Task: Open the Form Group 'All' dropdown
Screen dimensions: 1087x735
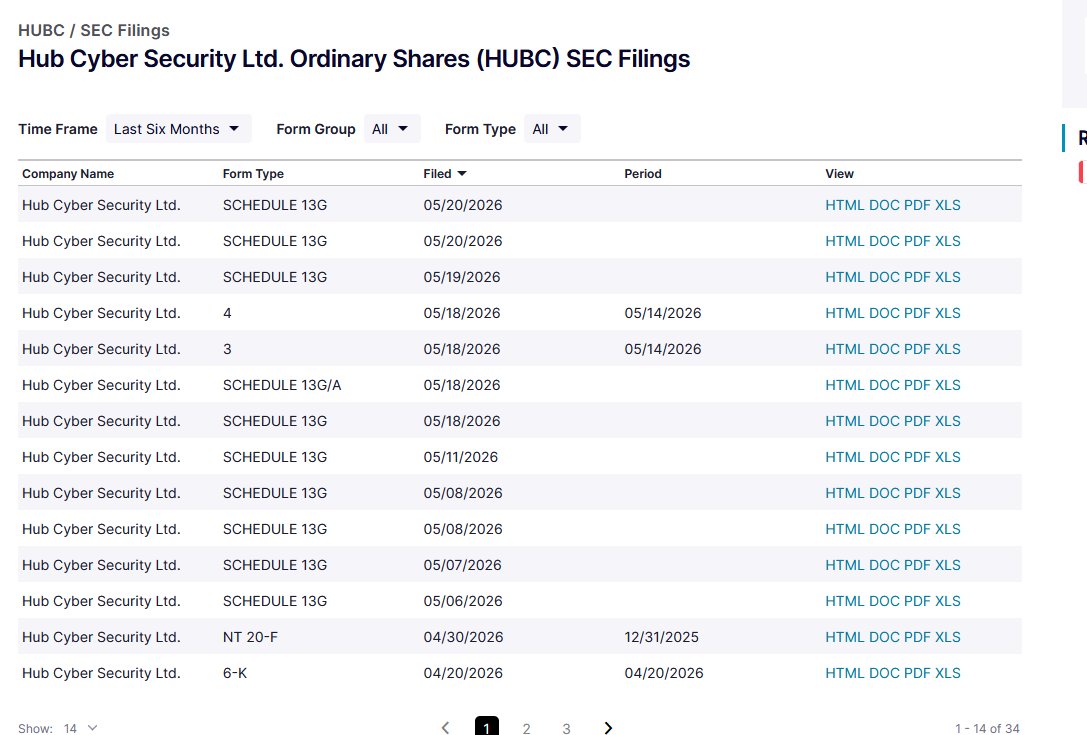Action: coord(392,129)
